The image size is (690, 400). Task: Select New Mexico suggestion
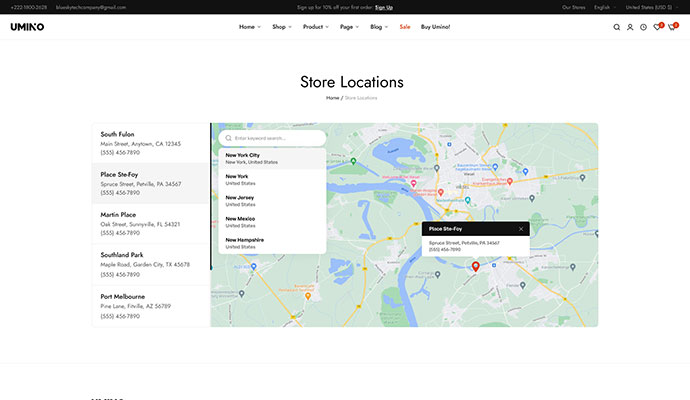(272, 222)
